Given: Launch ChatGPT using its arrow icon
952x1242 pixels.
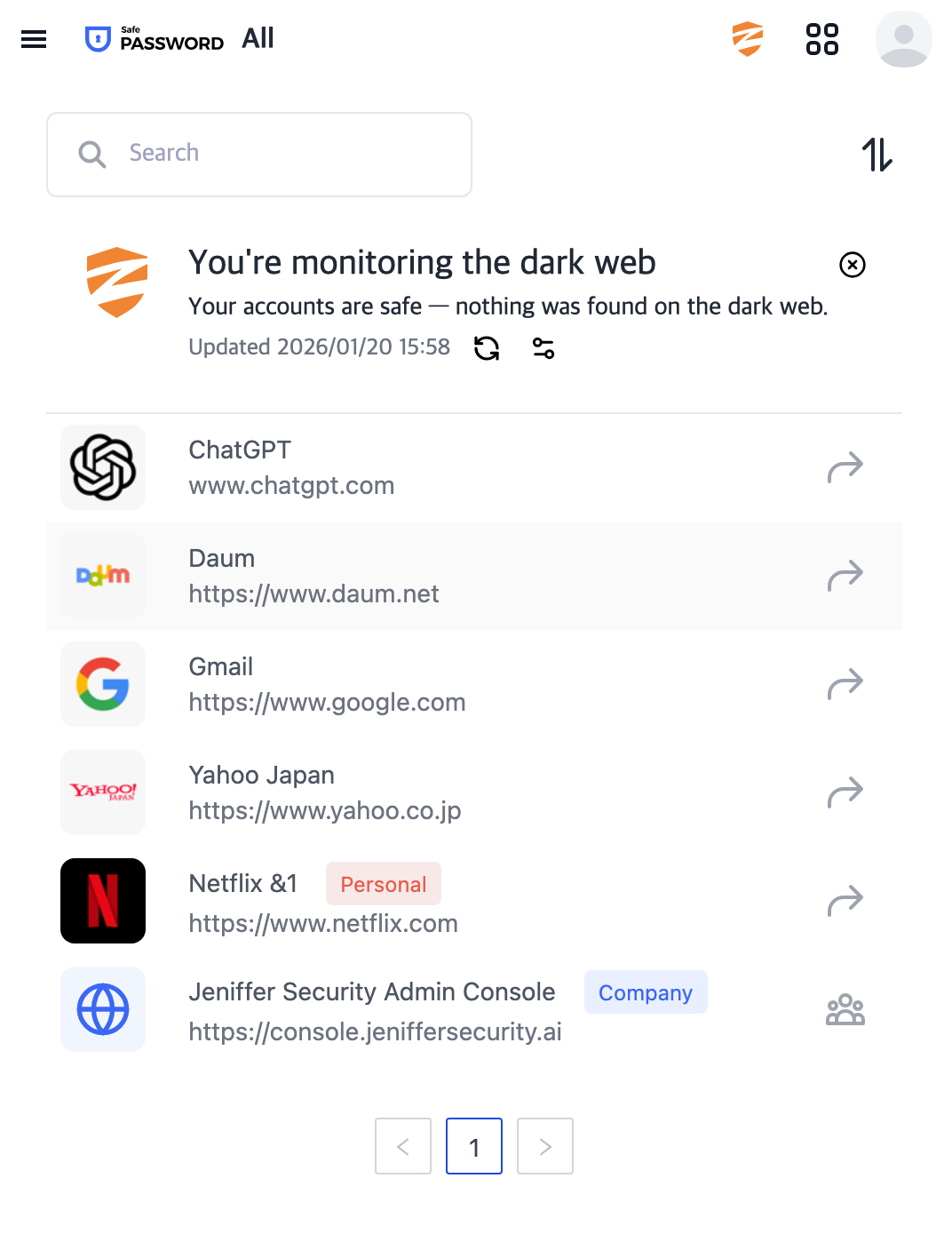Looking at the screenshot, I should coord(845,467).
